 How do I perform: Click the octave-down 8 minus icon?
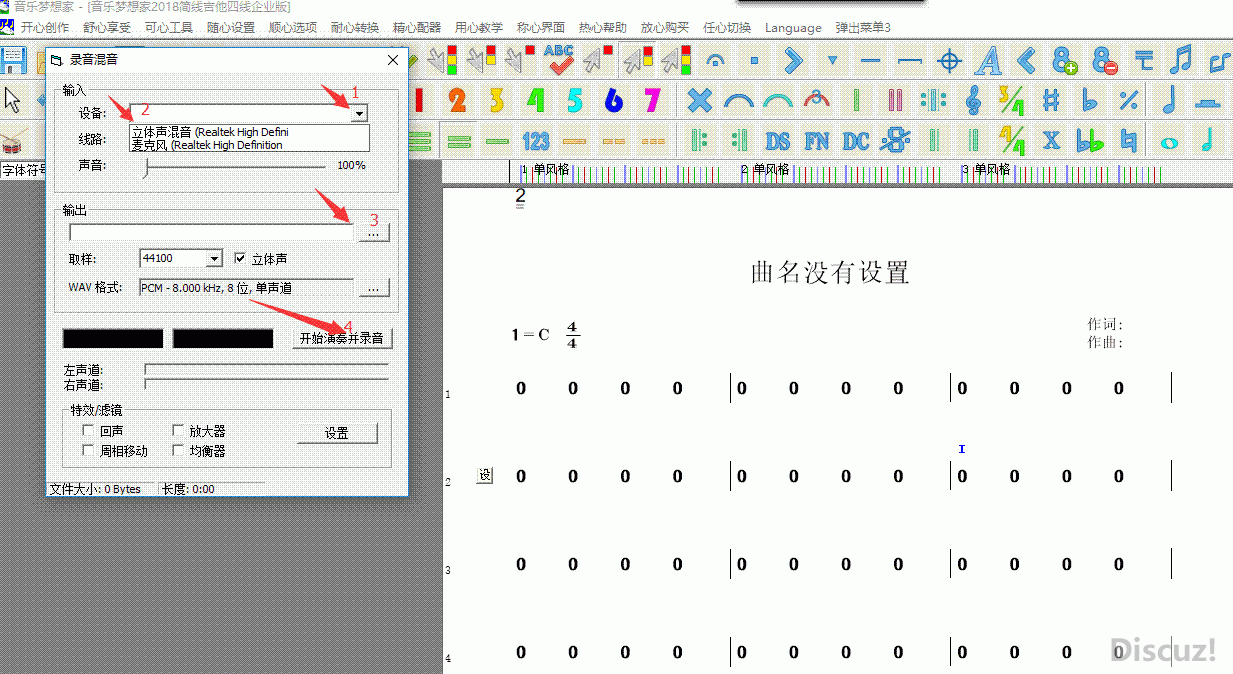(1104, 61)
